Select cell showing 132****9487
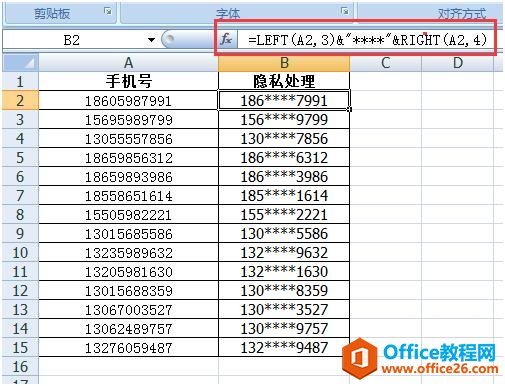Screen dimensions: 505x386 284,348
